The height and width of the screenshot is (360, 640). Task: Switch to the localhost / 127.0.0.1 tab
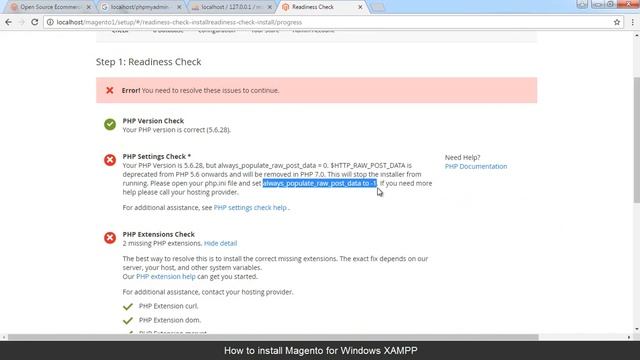(x=231, y=7)
